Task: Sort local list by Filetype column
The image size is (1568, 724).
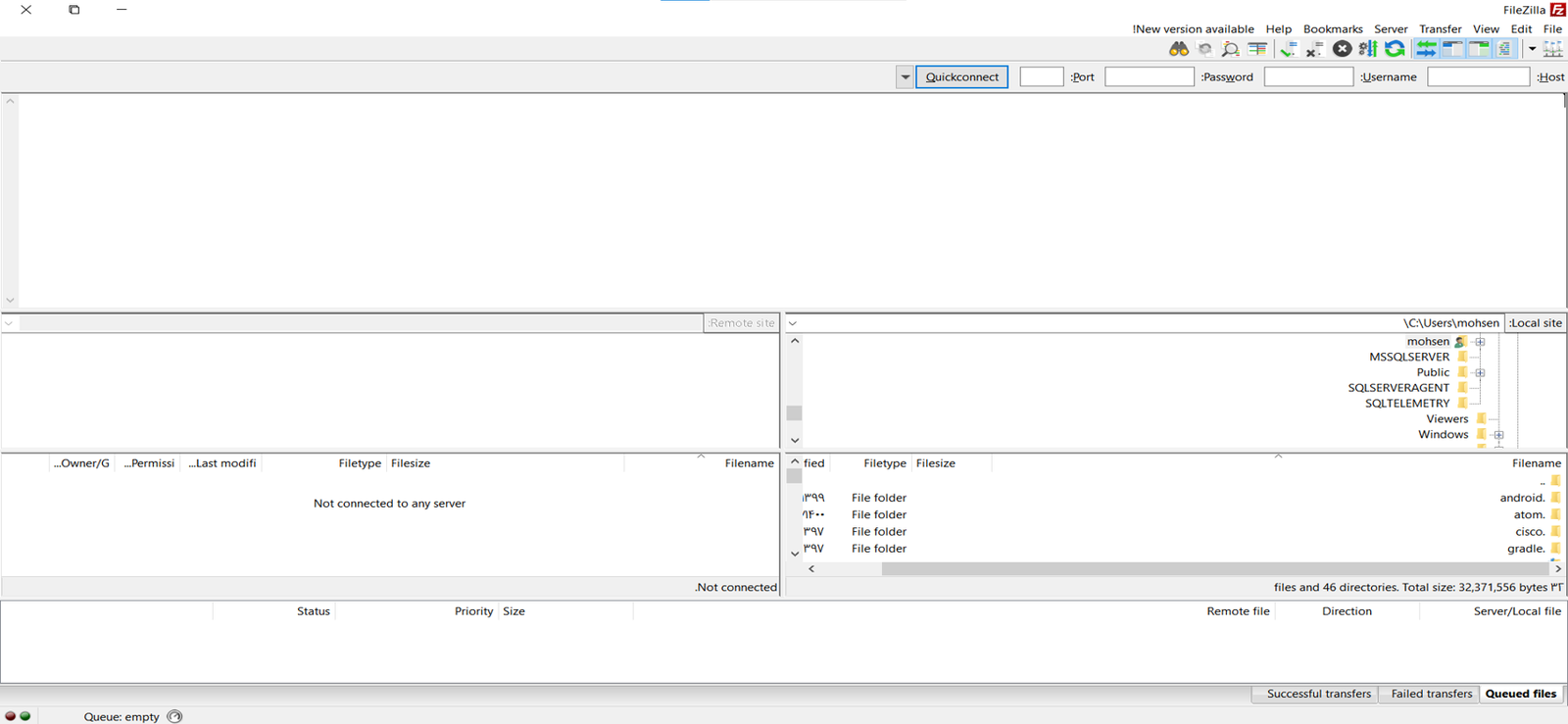Action: coord(885,463)
